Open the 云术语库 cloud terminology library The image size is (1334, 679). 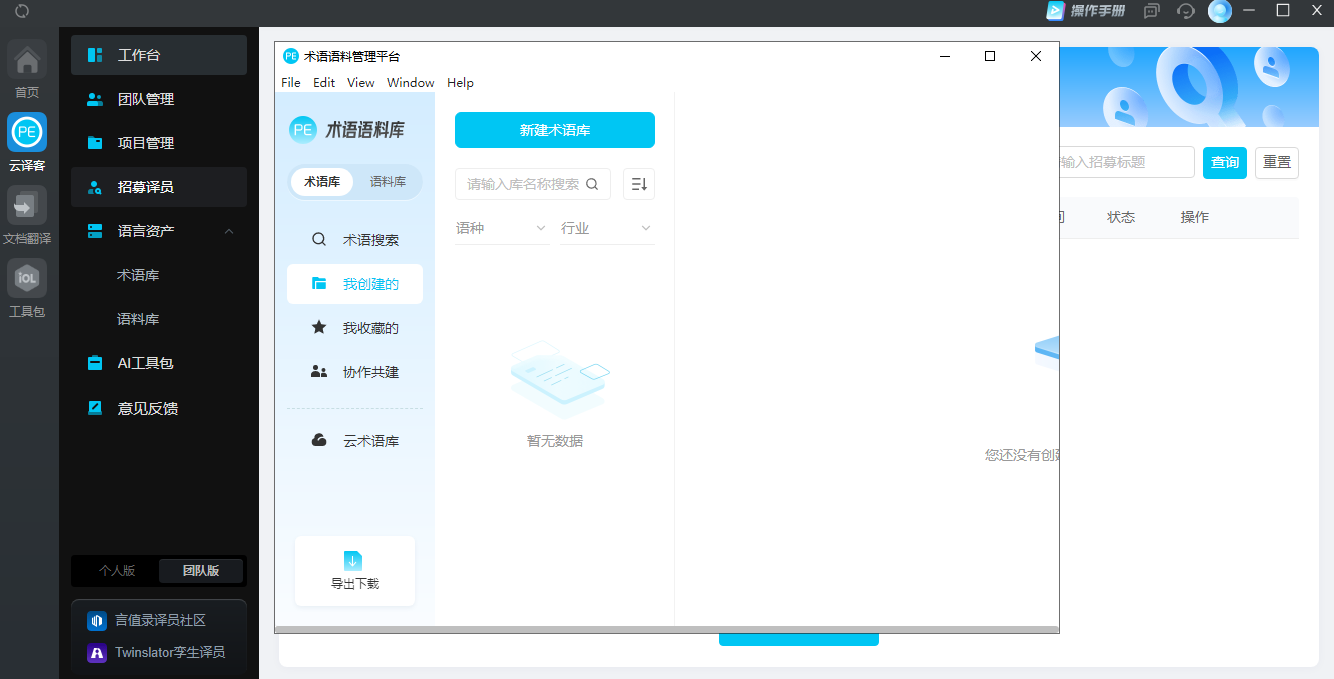[354, 440]
